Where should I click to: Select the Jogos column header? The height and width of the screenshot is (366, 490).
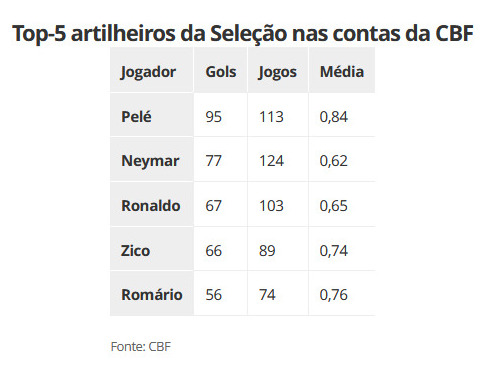[278, 70]
